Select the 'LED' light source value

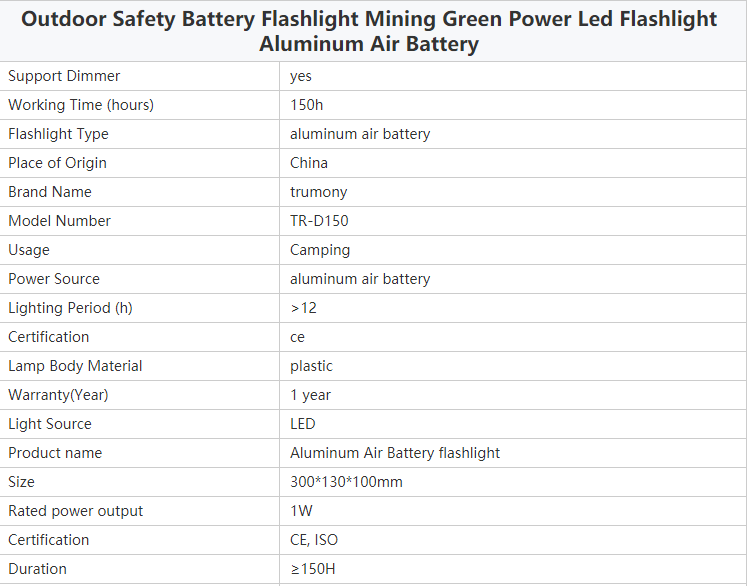(x=303, y=424)
